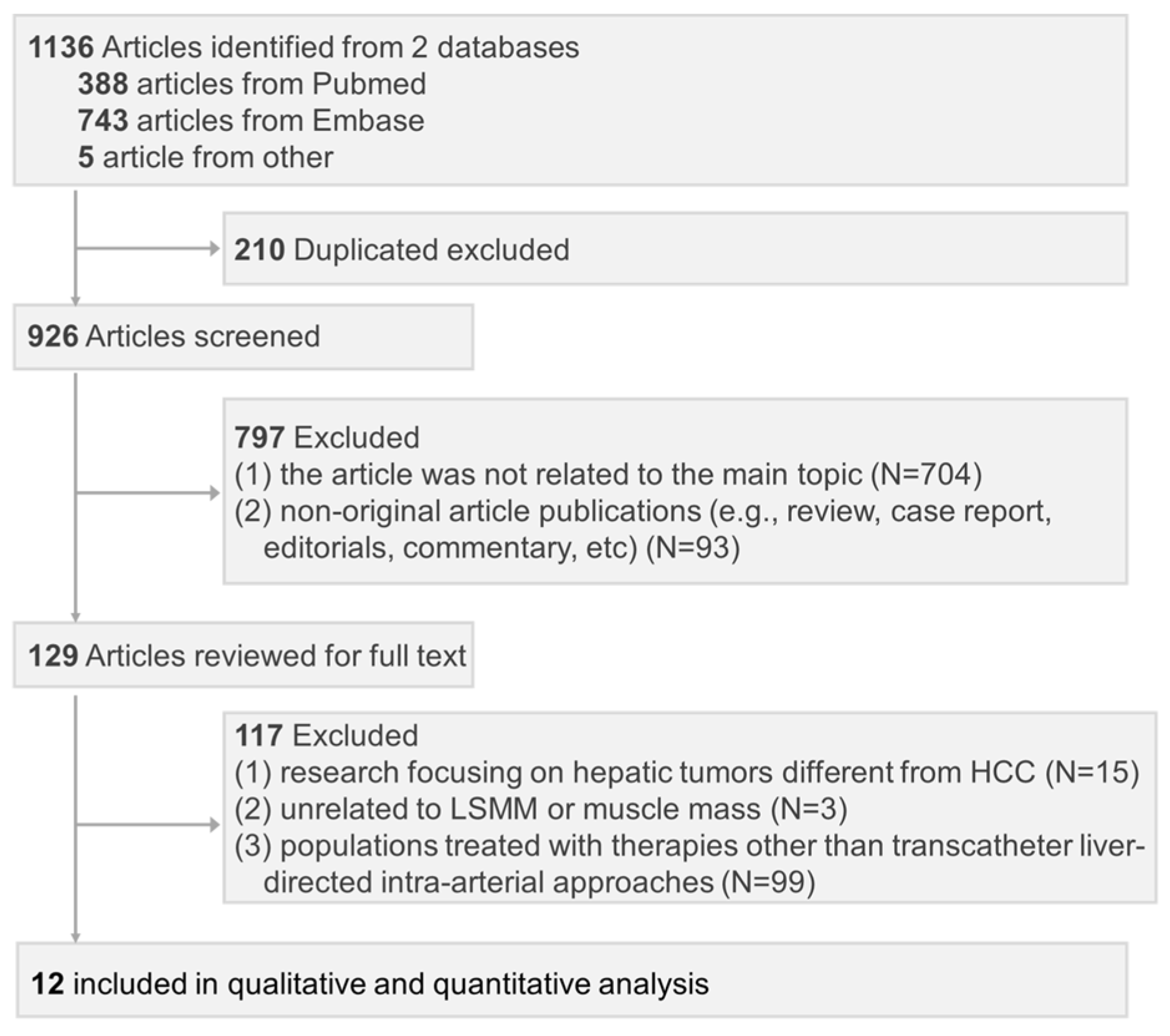Select the '926 Articles screened' box

click(x=243, y=337)
